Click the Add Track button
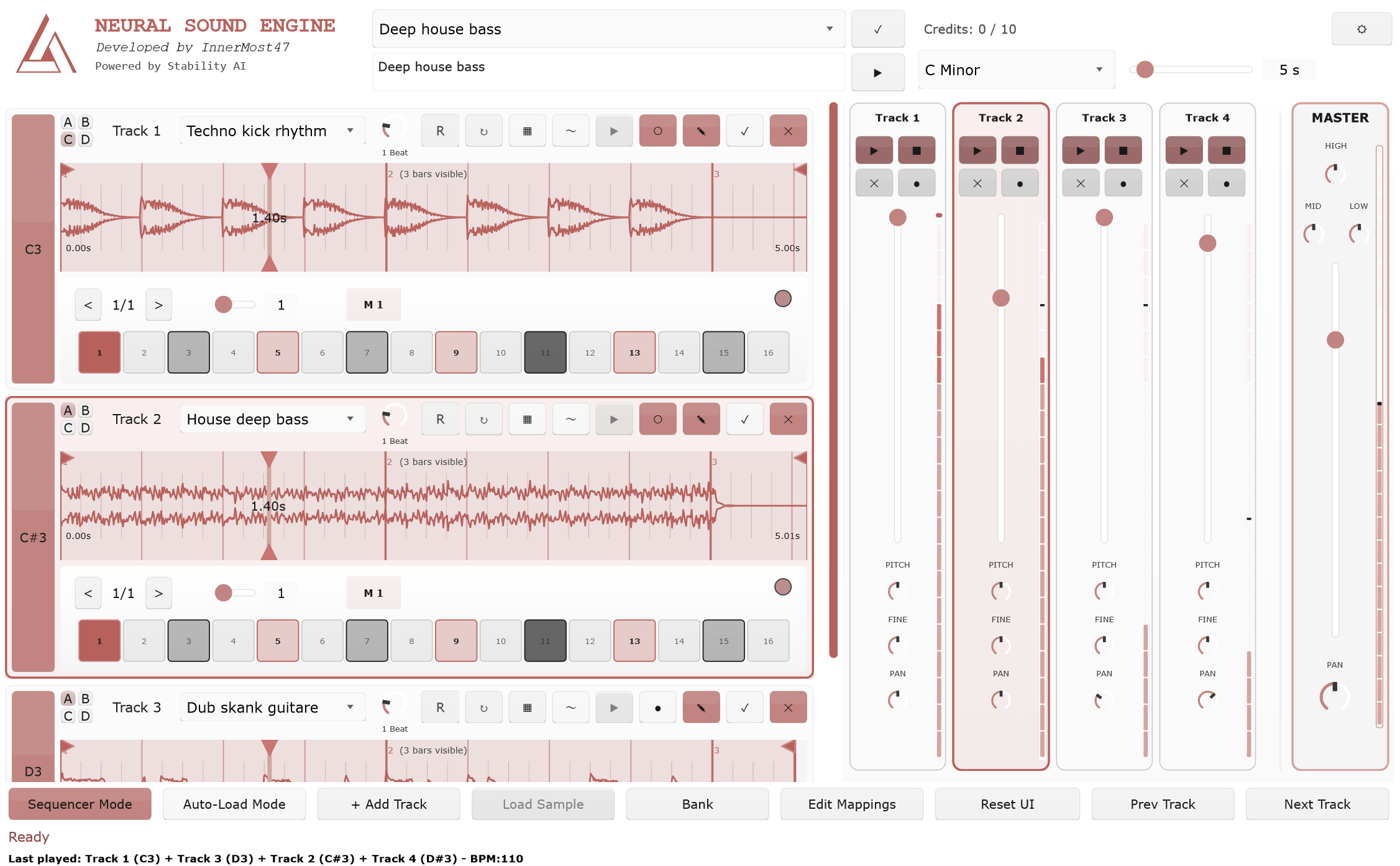 pos(388,804)
